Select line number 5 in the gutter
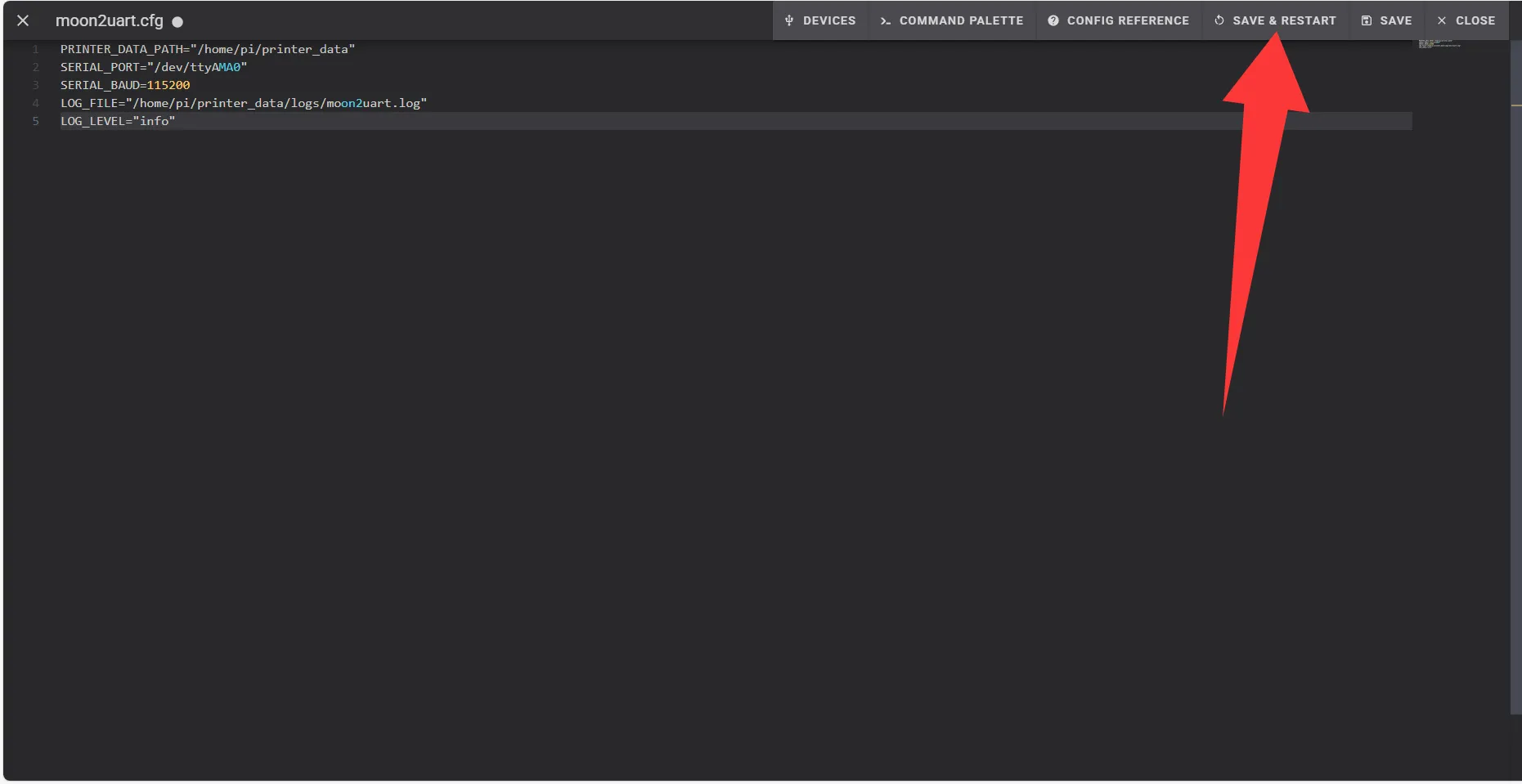This screenshot has width=1522, height=784. pos(35,121)
